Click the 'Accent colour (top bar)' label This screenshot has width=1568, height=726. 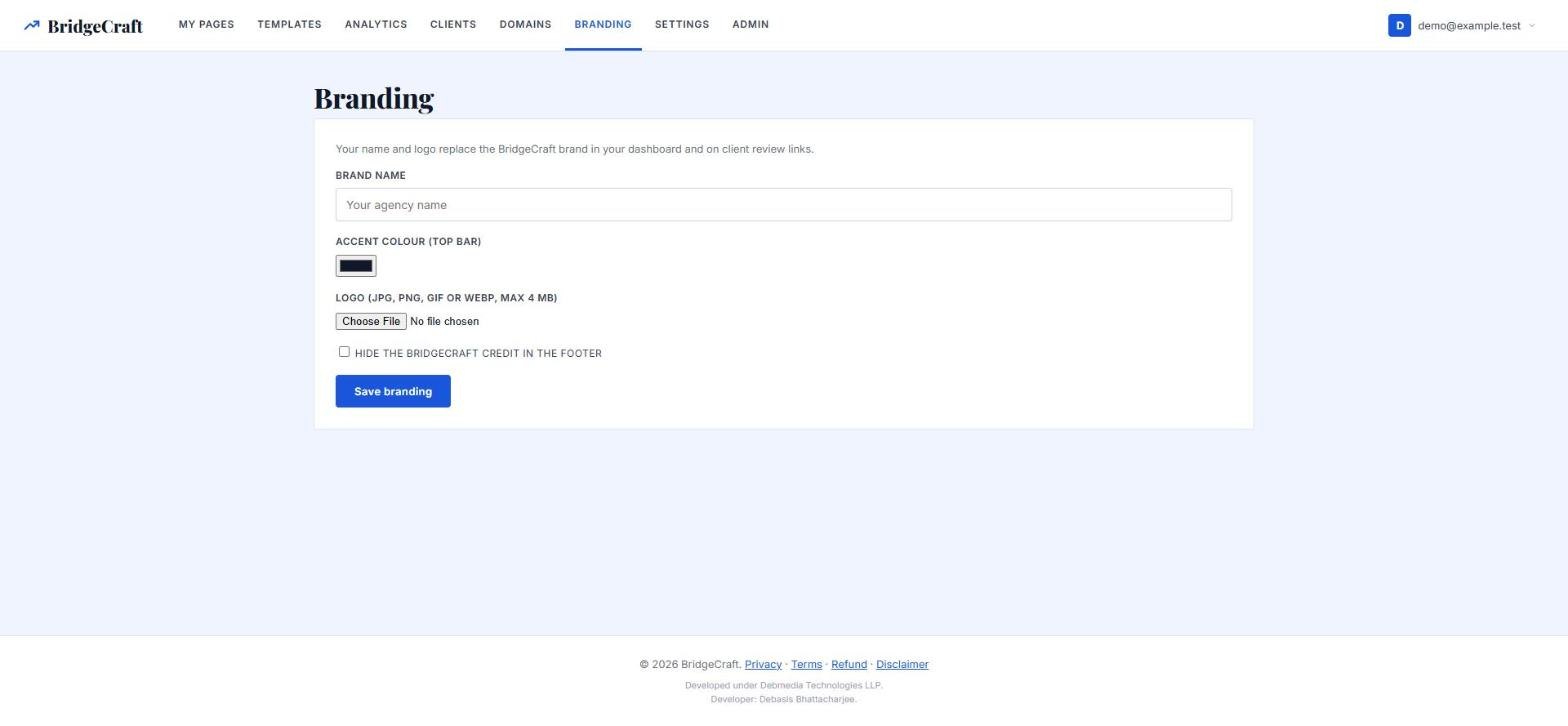(x=408, y=242)
